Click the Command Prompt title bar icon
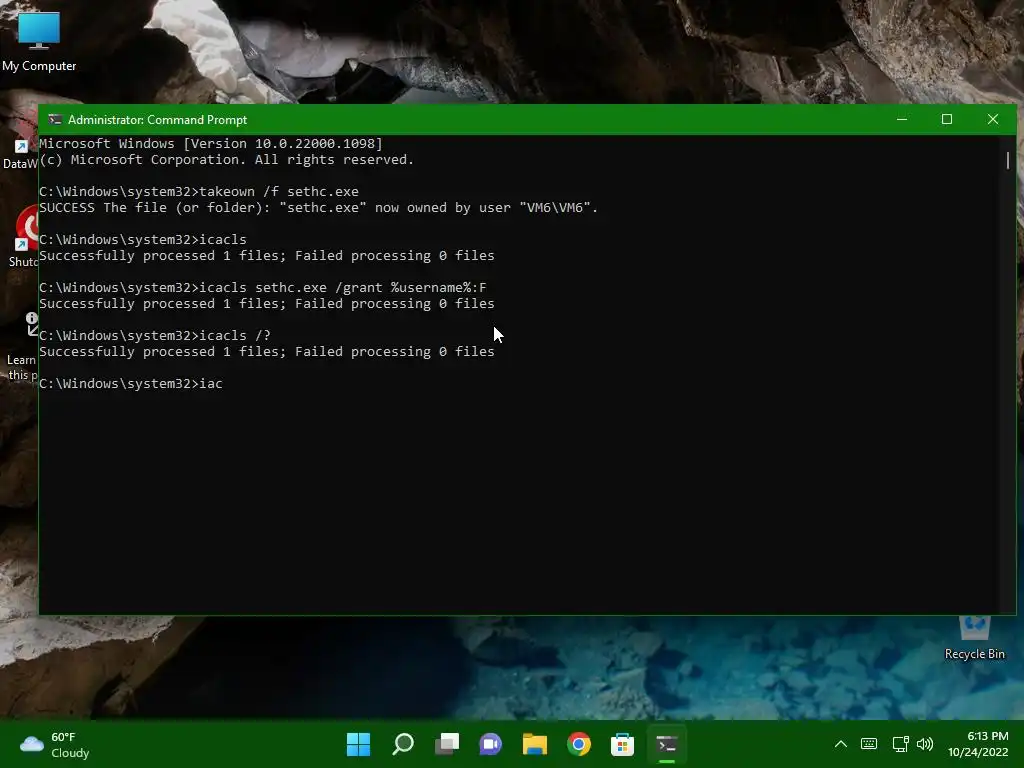The width and height of the screenshot is (1024, 768). [x=55, y=120]
